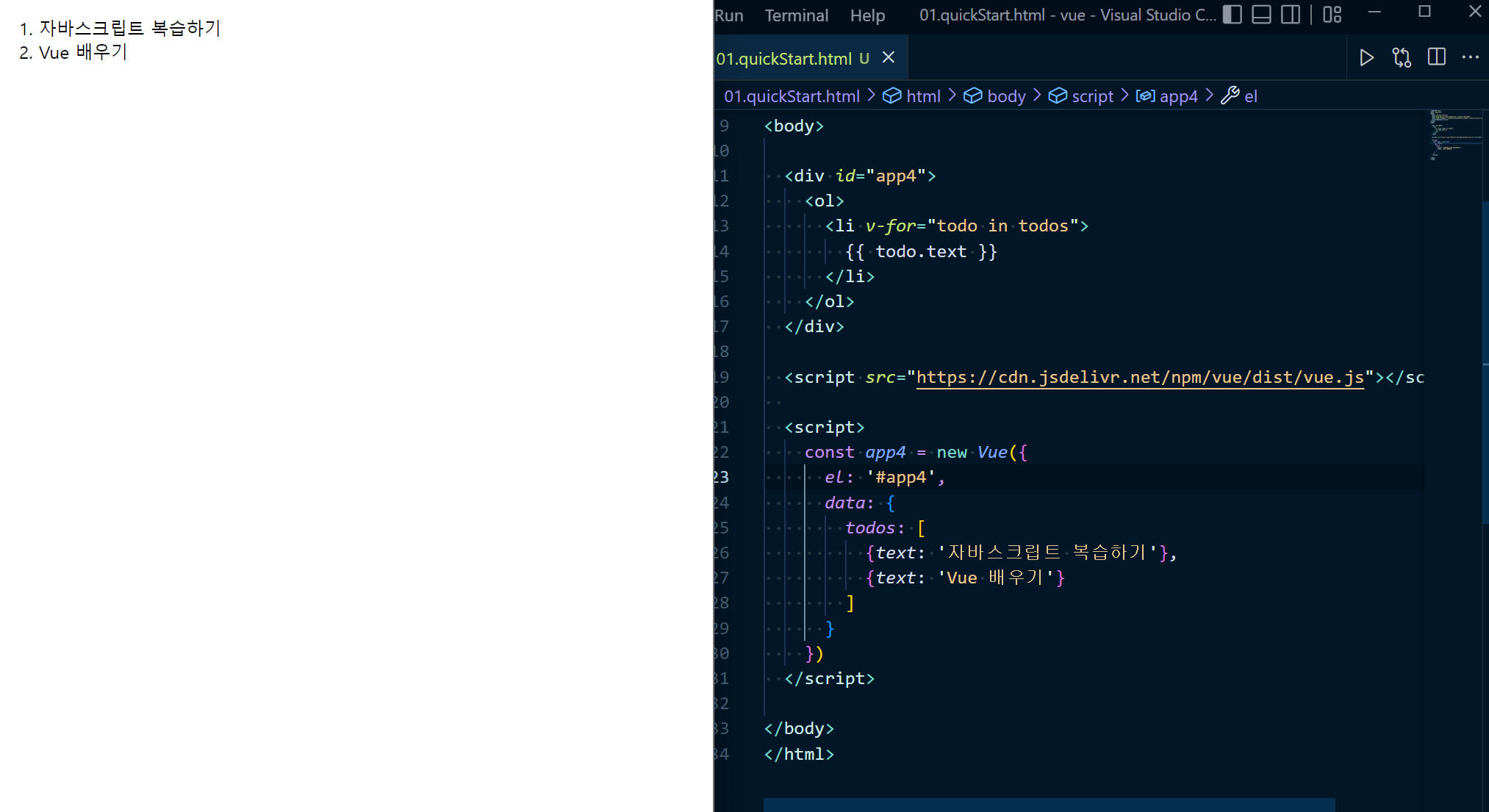Click the app4 variable breadcrumb

click(1177, 96)
